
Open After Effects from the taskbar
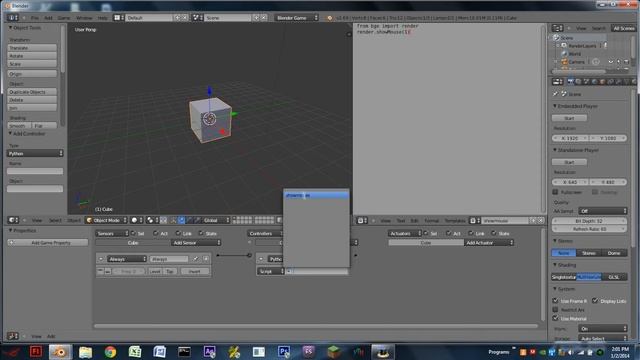click(x=209, y=352)
